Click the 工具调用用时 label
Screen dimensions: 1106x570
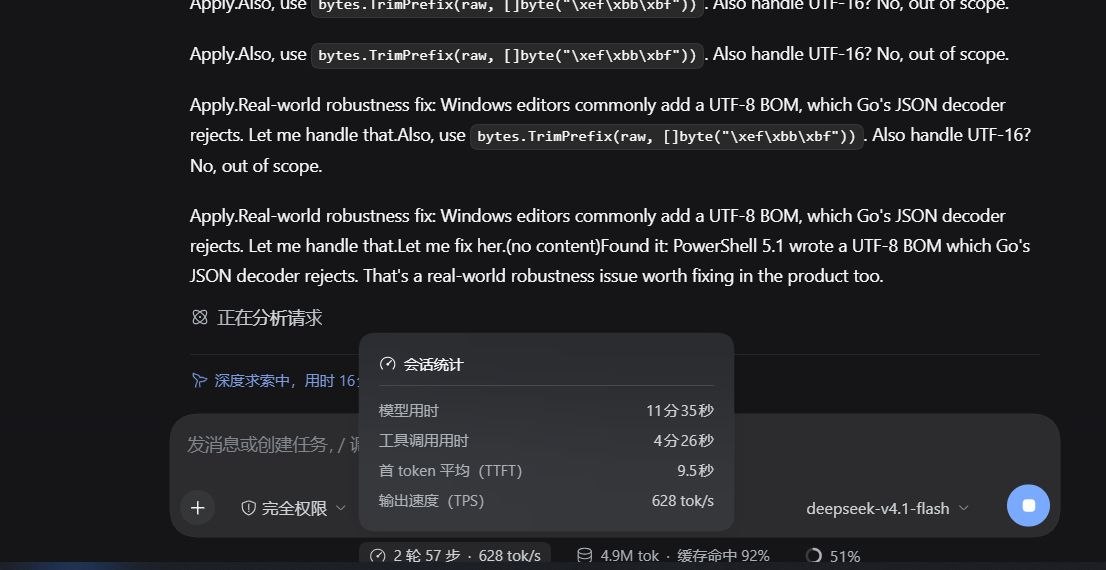[x=423, y=441]
